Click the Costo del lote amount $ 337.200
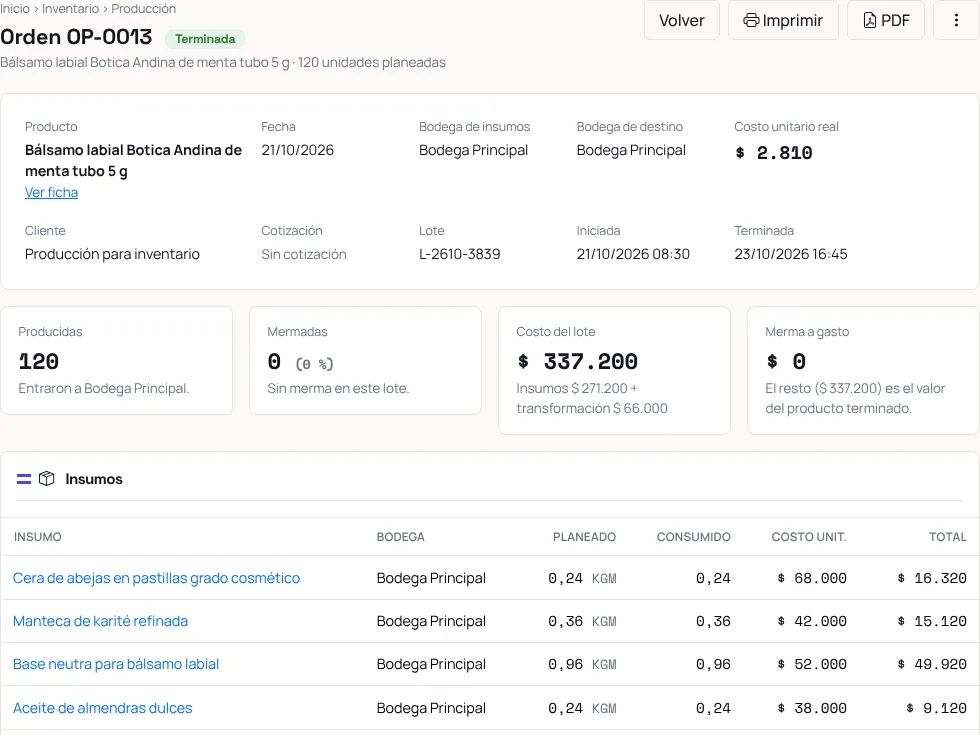Image resolution: width=980 pixels, height=735 pixels. point(578,361)
